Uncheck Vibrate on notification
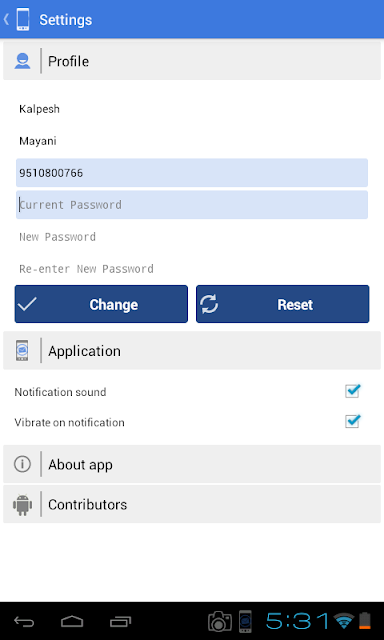The width and height of the screenshot is (384, 640). 352,421
